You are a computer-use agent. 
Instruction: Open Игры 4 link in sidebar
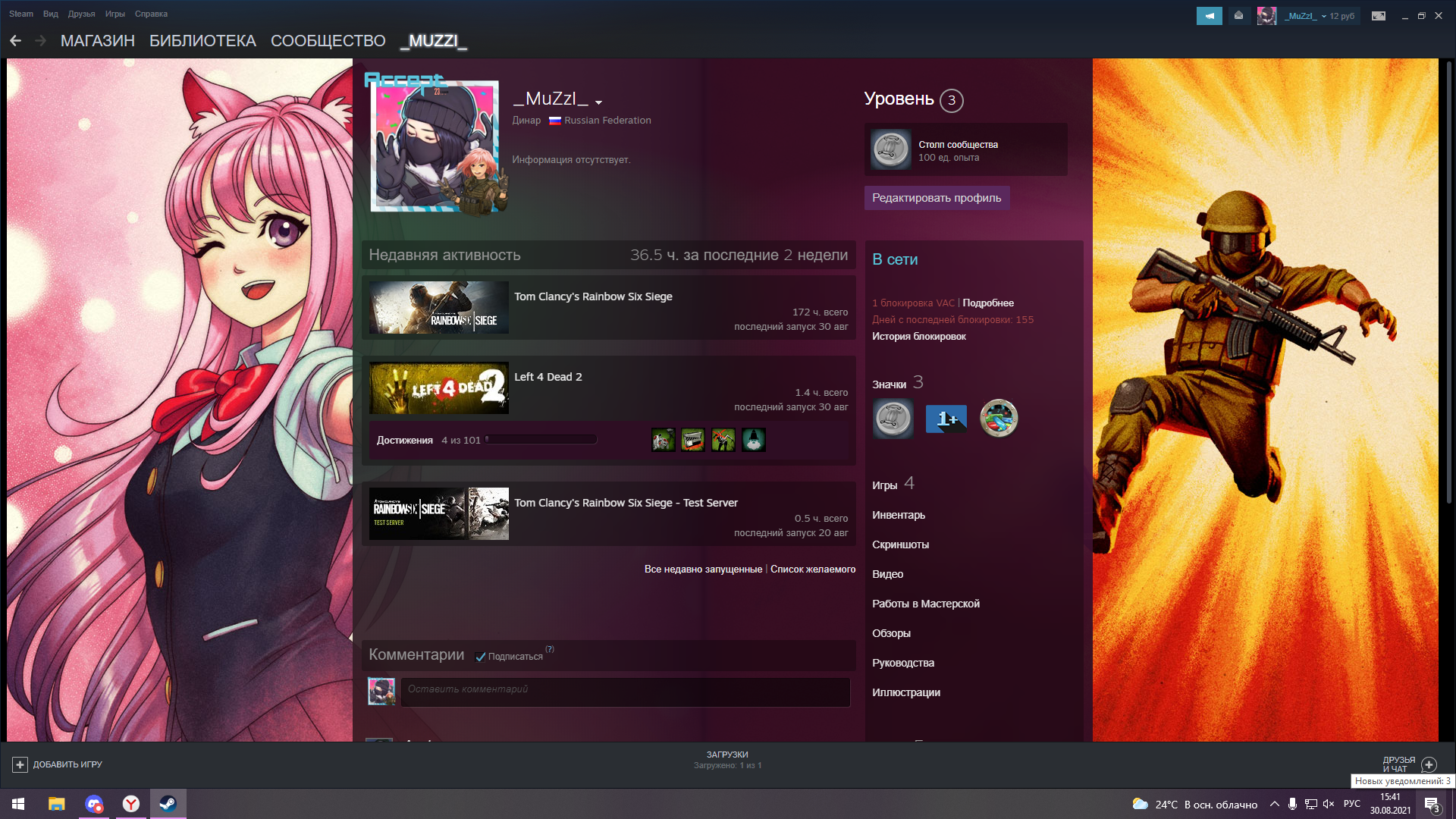(x=893, y=484)
